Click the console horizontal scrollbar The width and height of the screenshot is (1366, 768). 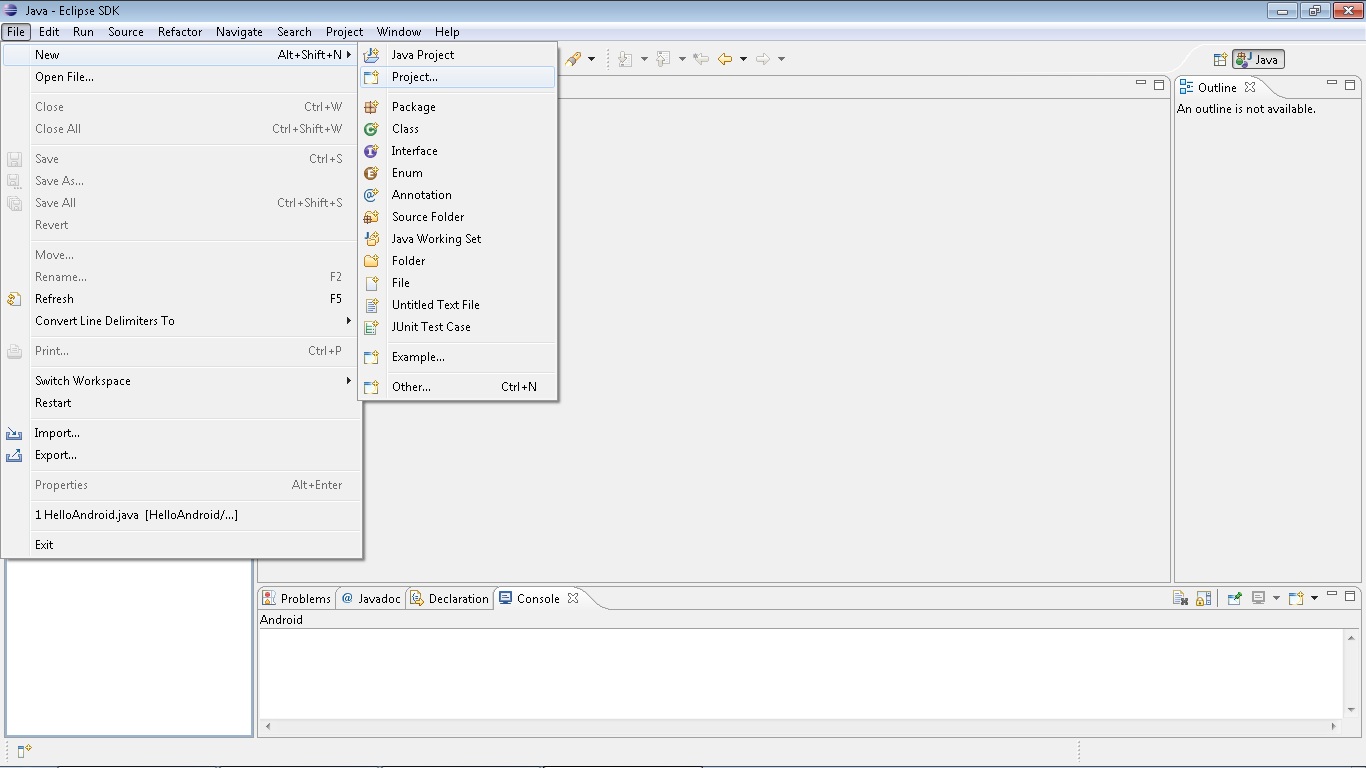(801, 727)
